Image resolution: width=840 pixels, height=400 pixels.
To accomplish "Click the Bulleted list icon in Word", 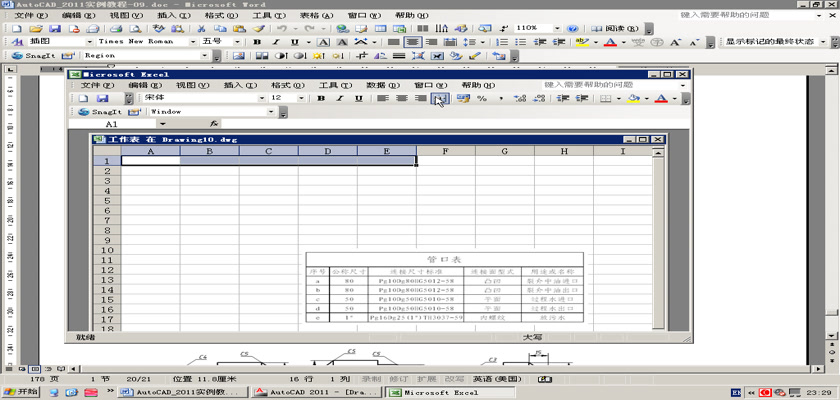I will [x=521, y=42].
